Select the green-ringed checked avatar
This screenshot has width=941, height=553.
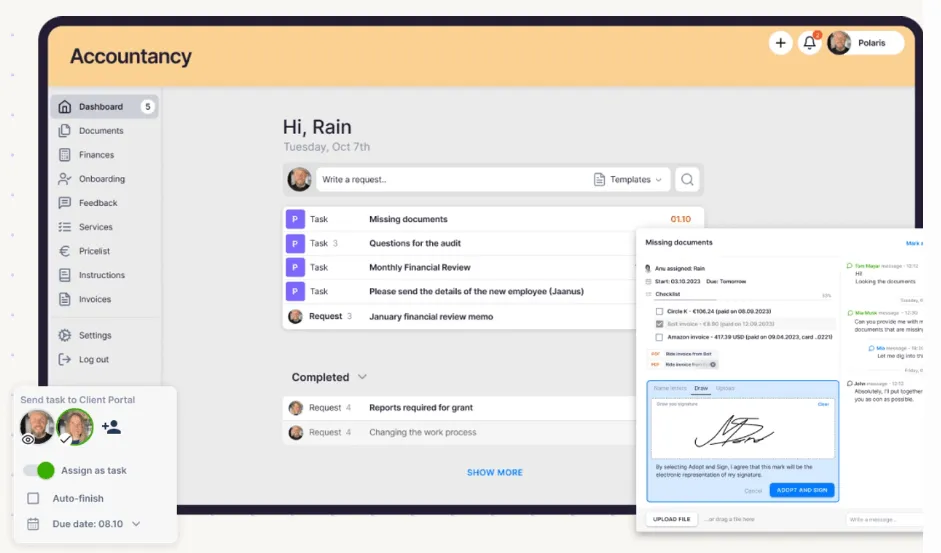pyautogui.click(x=75, y=427)
